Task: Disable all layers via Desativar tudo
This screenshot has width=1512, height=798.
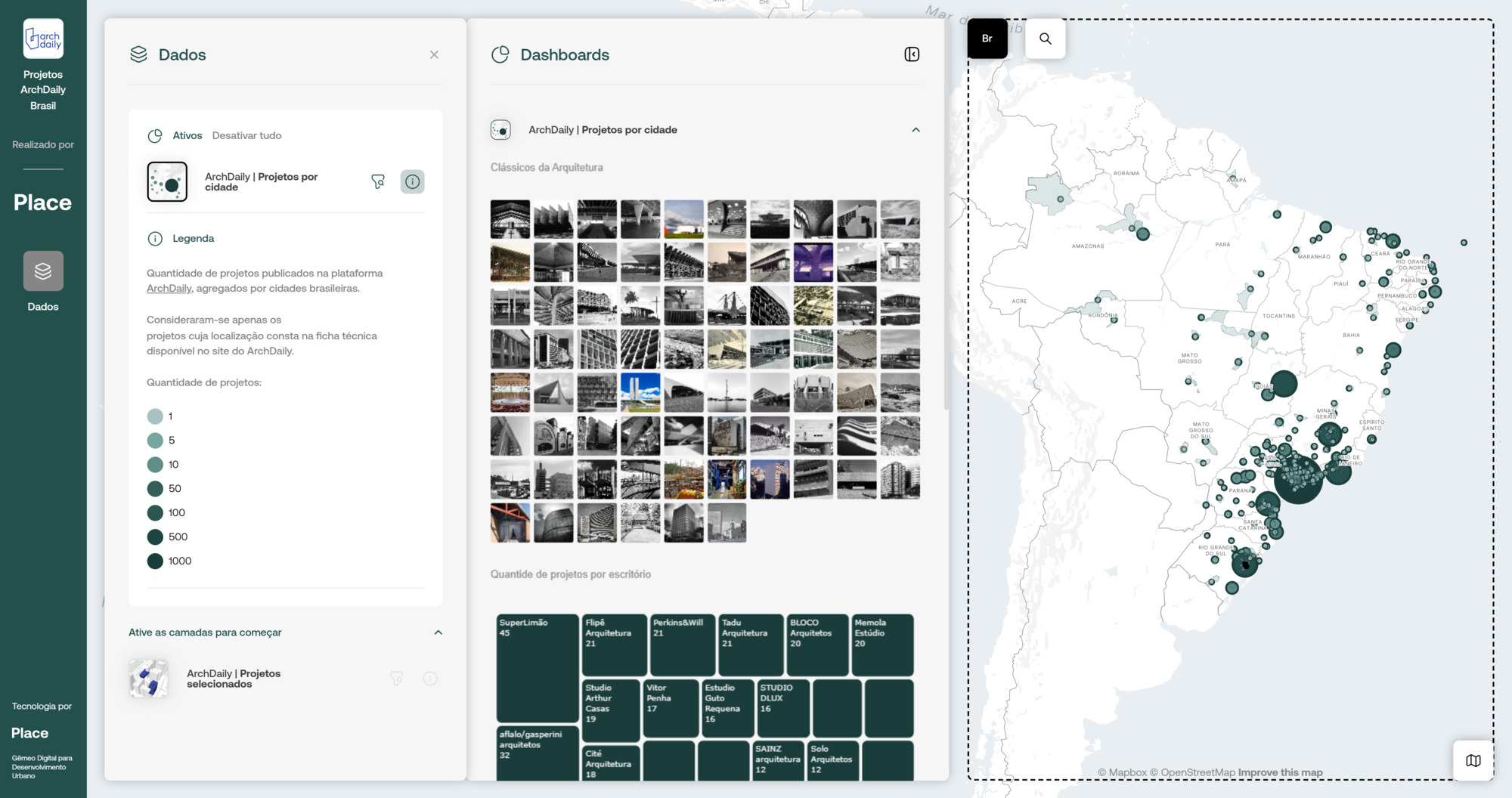Action: (246, 135)
